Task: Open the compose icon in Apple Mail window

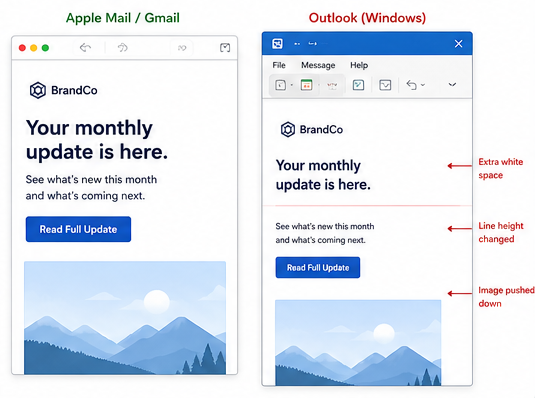Action: 225,47
